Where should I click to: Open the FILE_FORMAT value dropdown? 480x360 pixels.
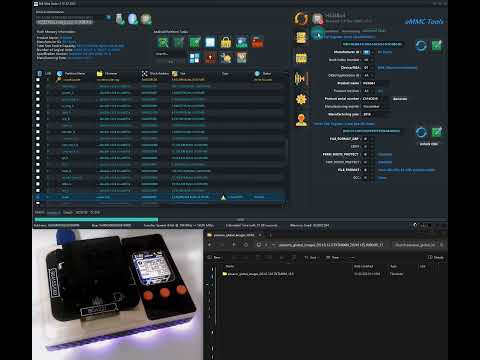(368, 170)
